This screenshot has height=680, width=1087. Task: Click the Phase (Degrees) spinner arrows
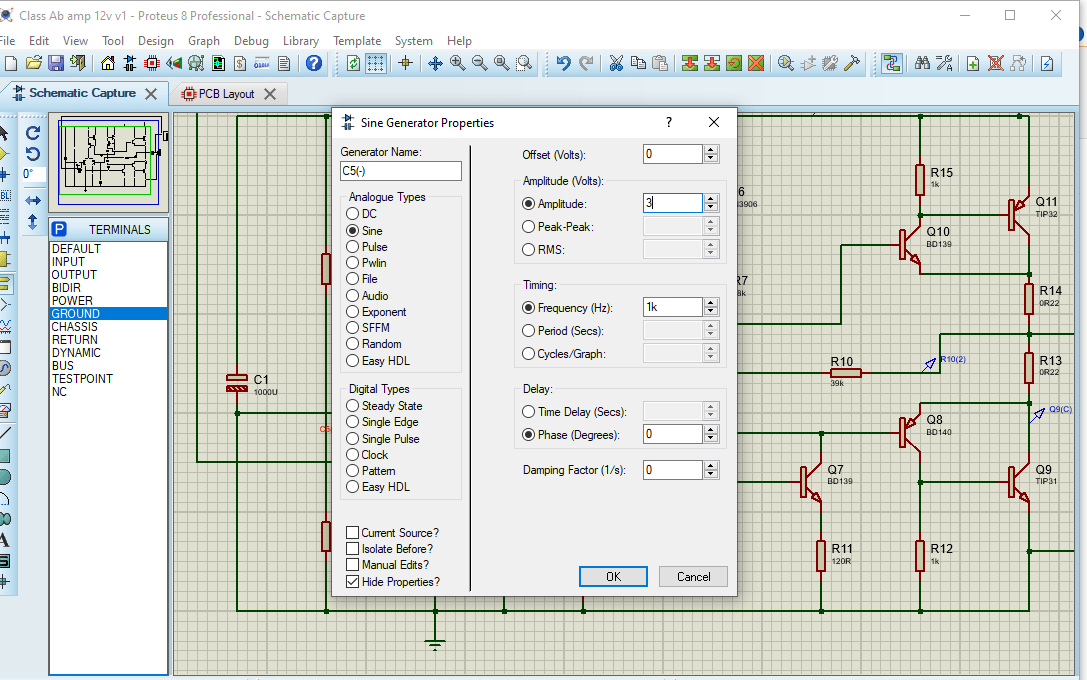[x=711, y=434]
